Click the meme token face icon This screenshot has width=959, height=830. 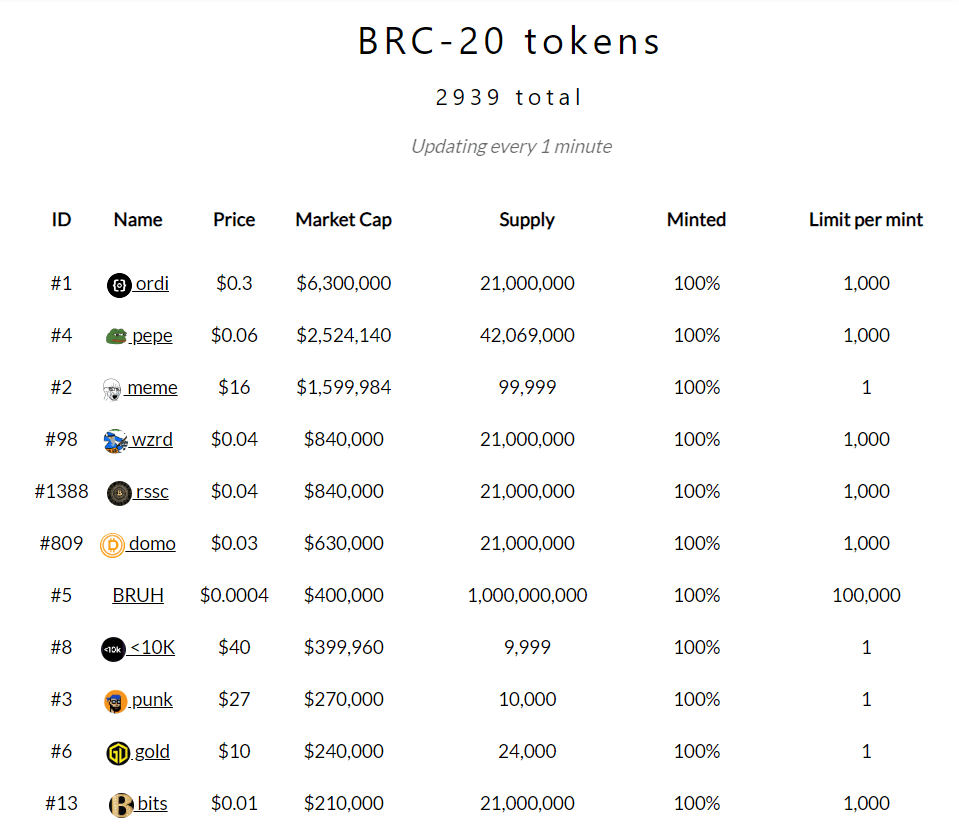point(113,389)
